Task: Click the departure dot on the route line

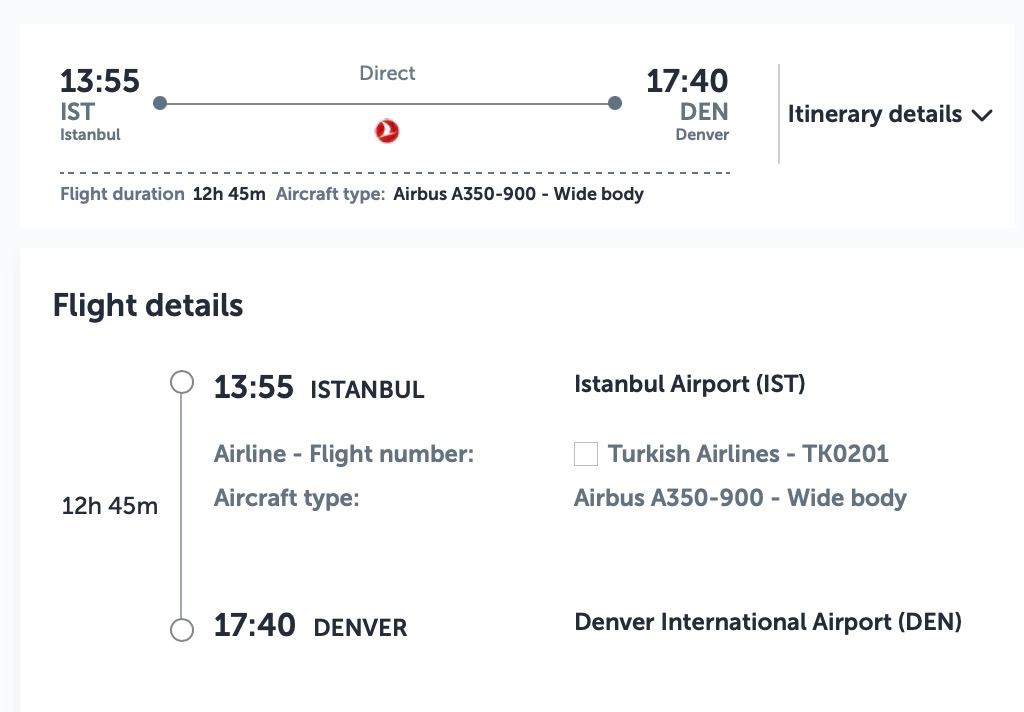Action: point(160,103)
